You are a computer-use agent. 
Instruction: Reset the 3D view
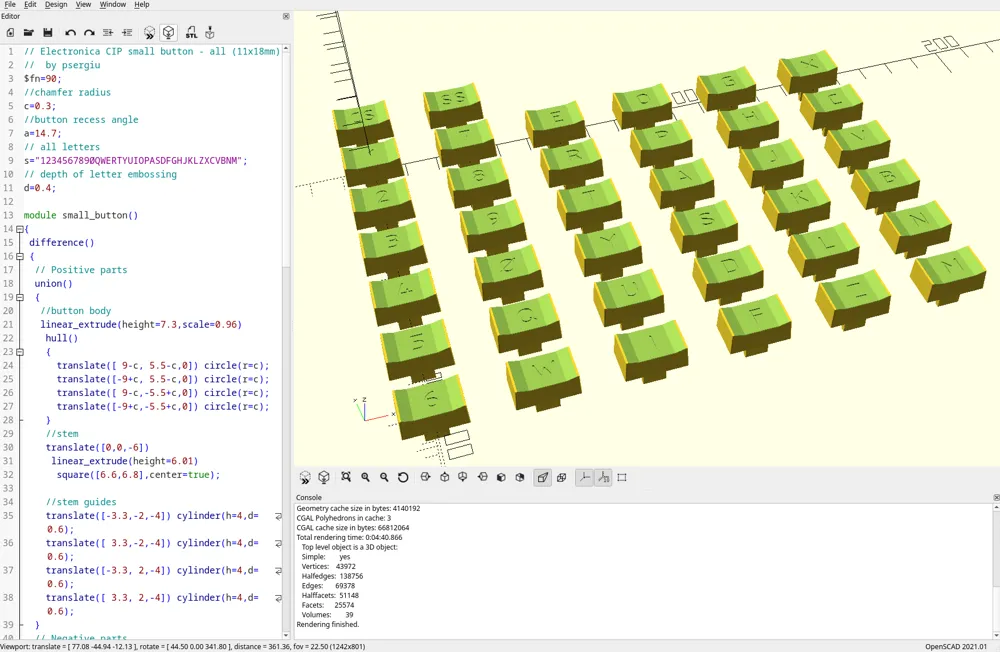click(x=403, y=477)
